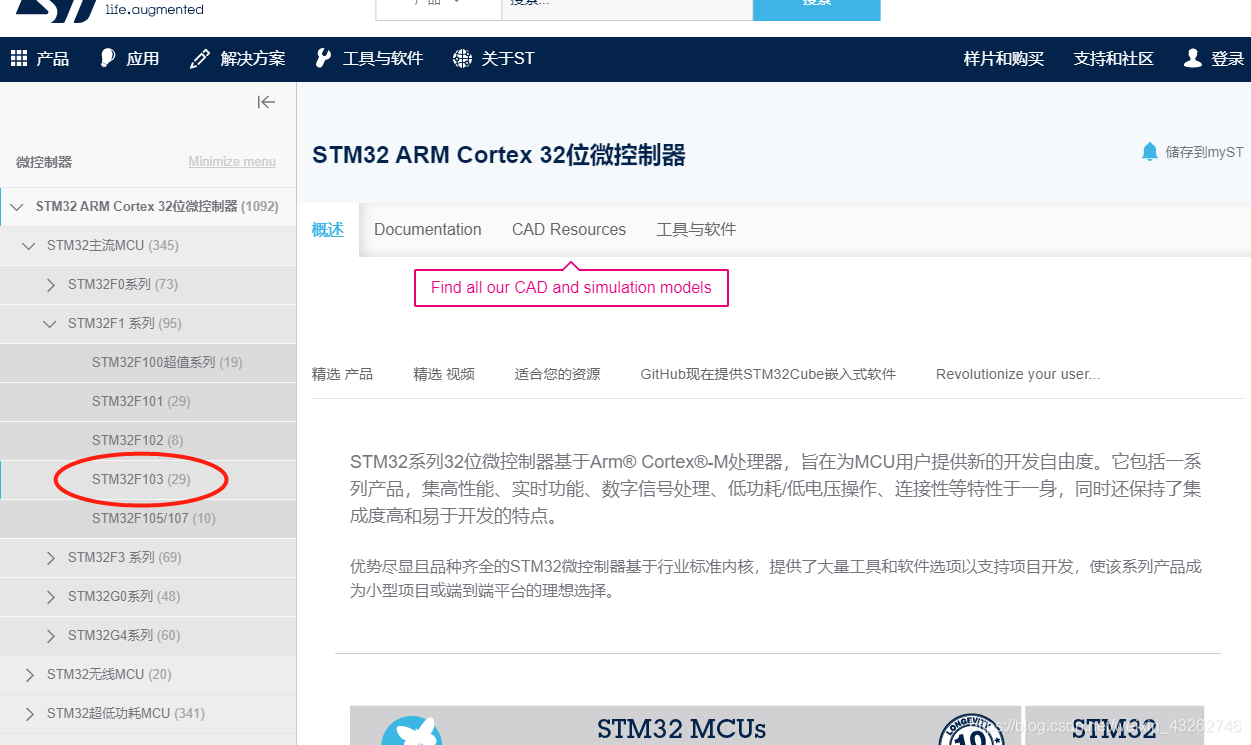The height and width of the screenshot is (745, 1251).
Task: Click STM32超低功耗MCU (341) label
Action: pos(126,714)
